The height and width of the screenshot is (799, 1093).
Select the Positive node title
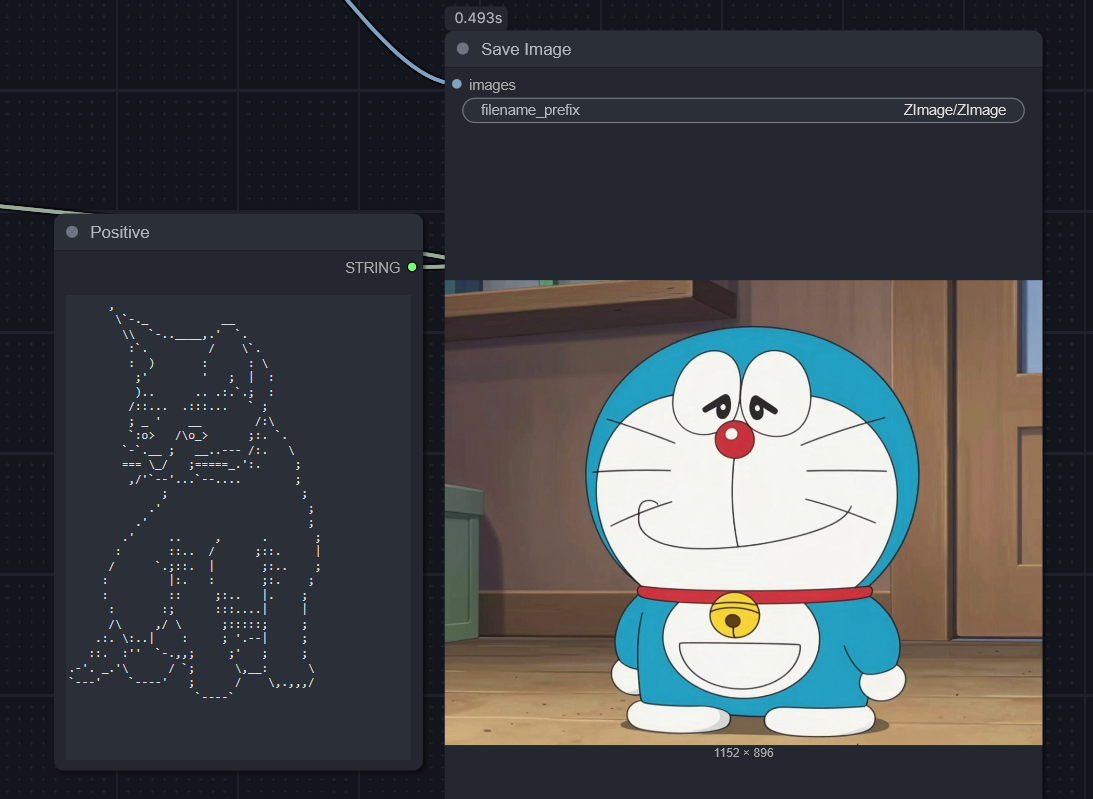pyautogui.click(x=119, y=232)
